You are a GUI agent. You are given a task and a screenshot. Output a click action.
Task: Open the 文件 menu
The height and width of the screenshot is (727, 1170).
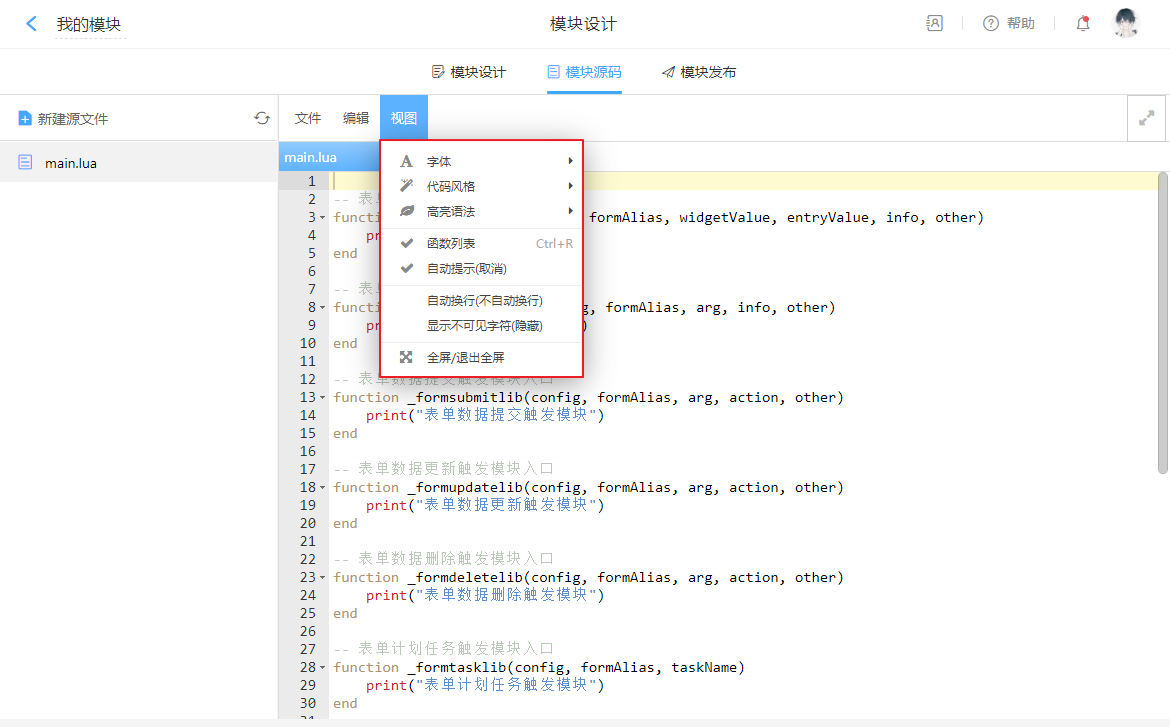coord(308,118)
